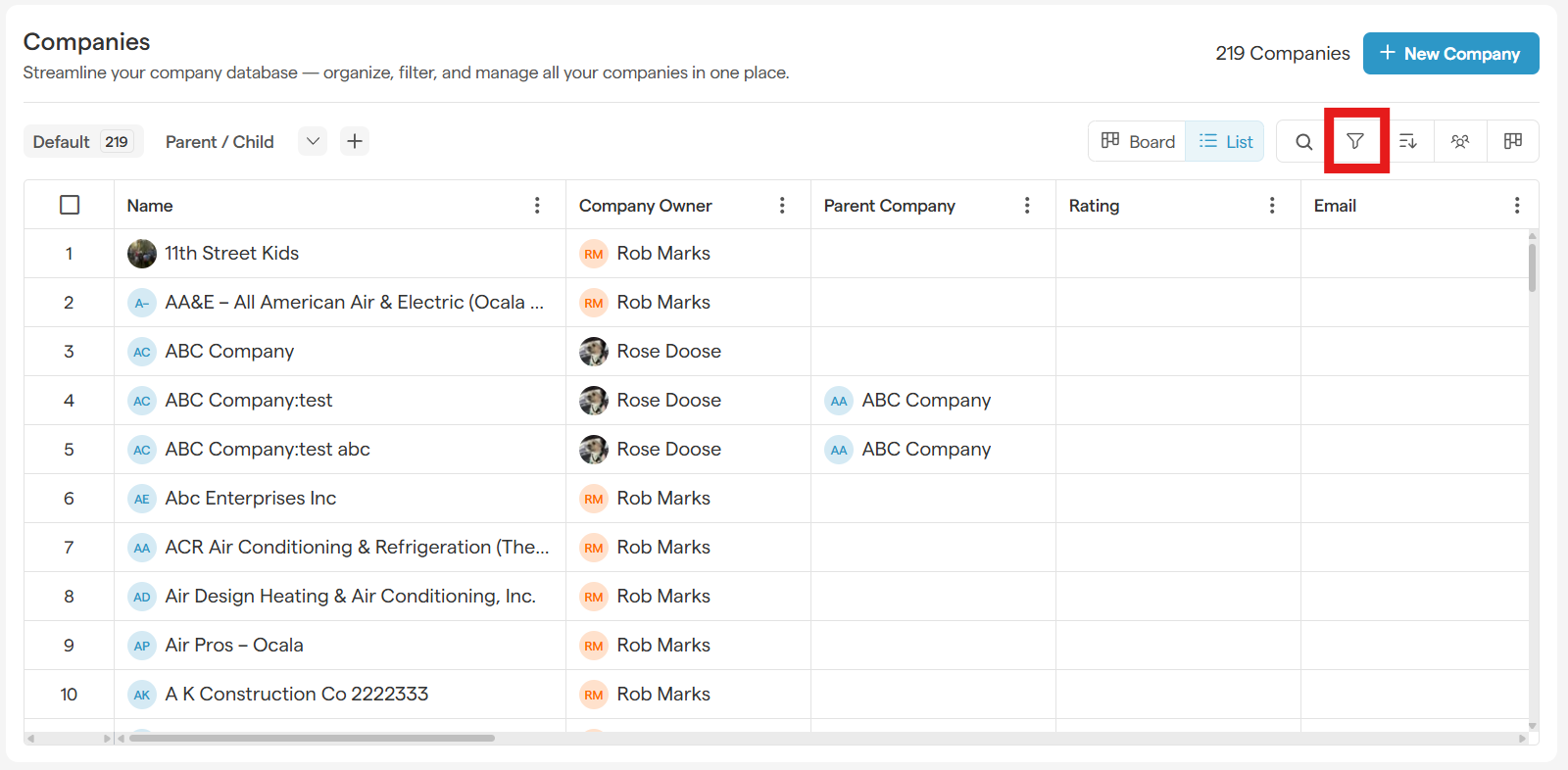Click the sort order icon
This screenshot has height=770, width=1568.
(x=1408, y=142)
